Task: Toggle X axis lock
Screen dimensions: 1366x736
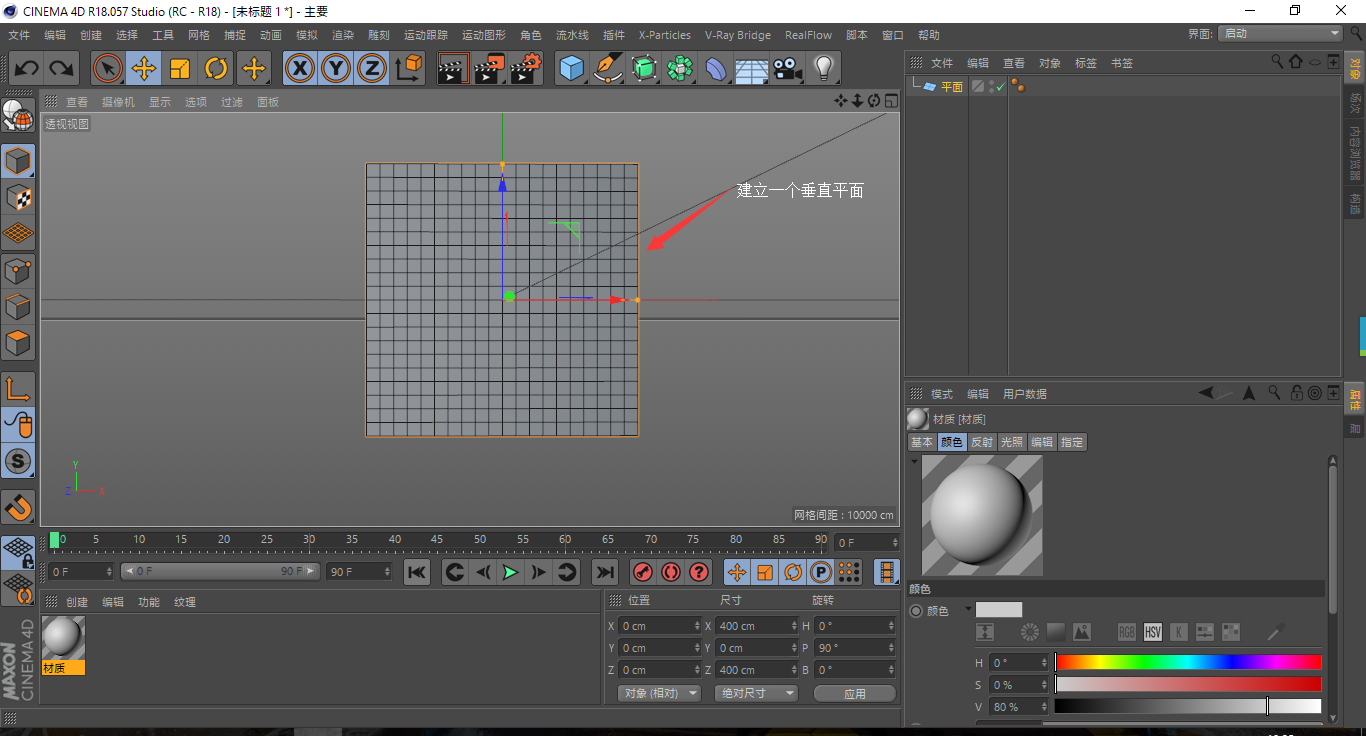Action: pos(300,68)
